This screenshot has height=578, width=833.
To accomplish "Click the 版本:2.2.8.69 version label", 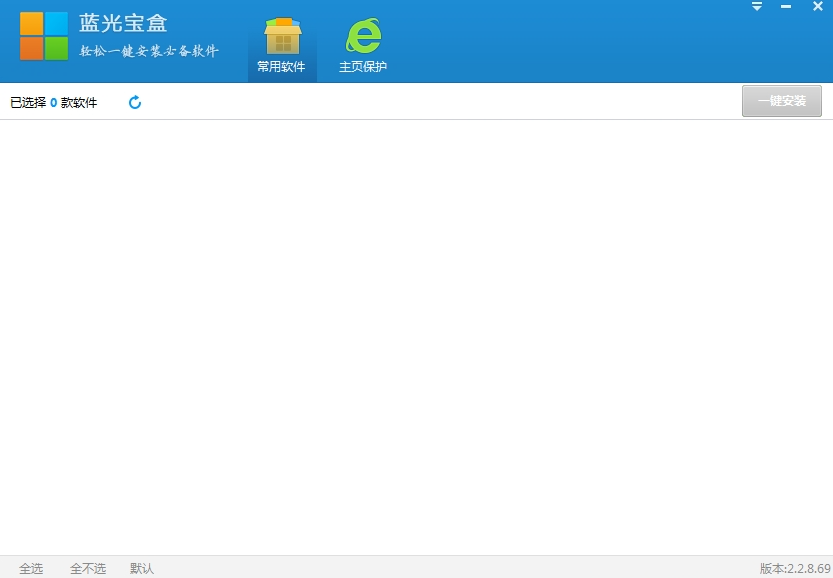I will (795, 568).
